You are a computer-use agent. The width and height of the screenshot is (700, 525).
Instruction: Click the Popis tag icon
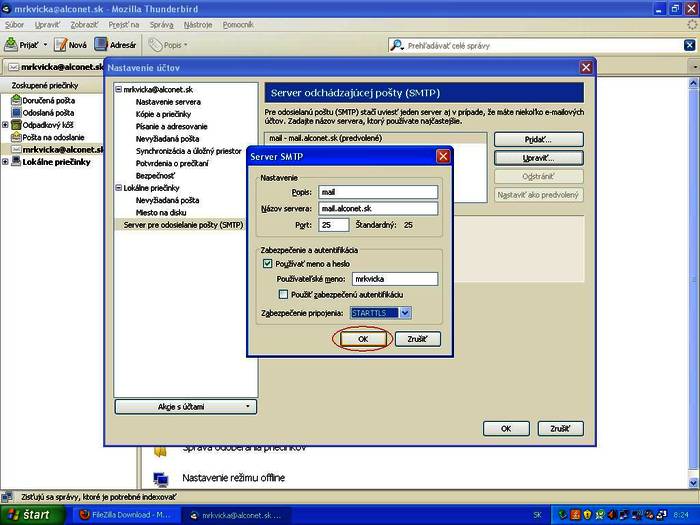click(155, 45)
